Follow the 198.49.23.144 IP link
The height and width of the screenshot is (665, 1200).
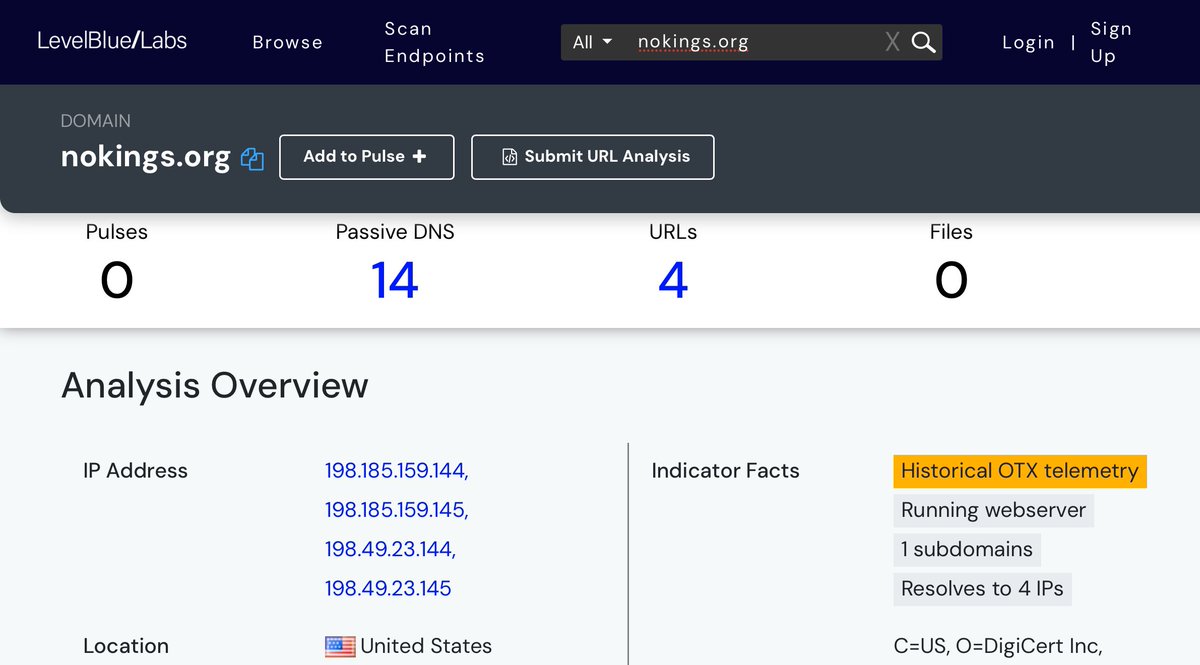coord(390,549)
